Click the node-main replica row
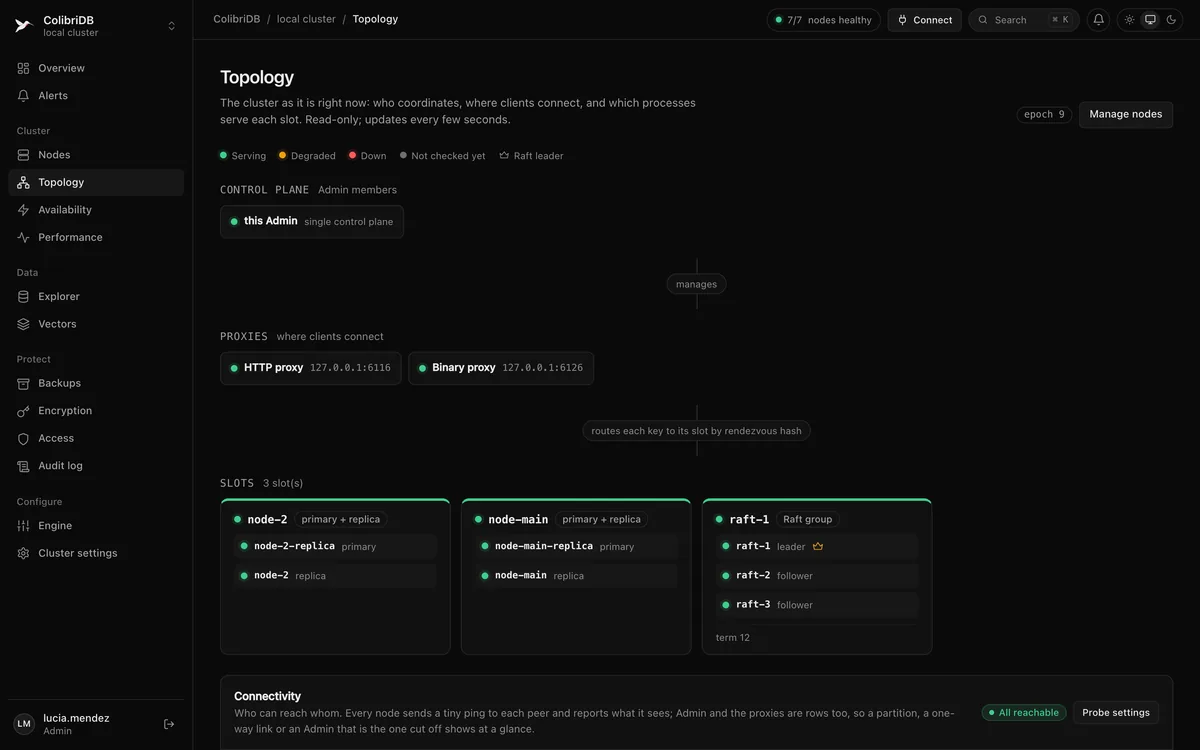 click(576, 575)
